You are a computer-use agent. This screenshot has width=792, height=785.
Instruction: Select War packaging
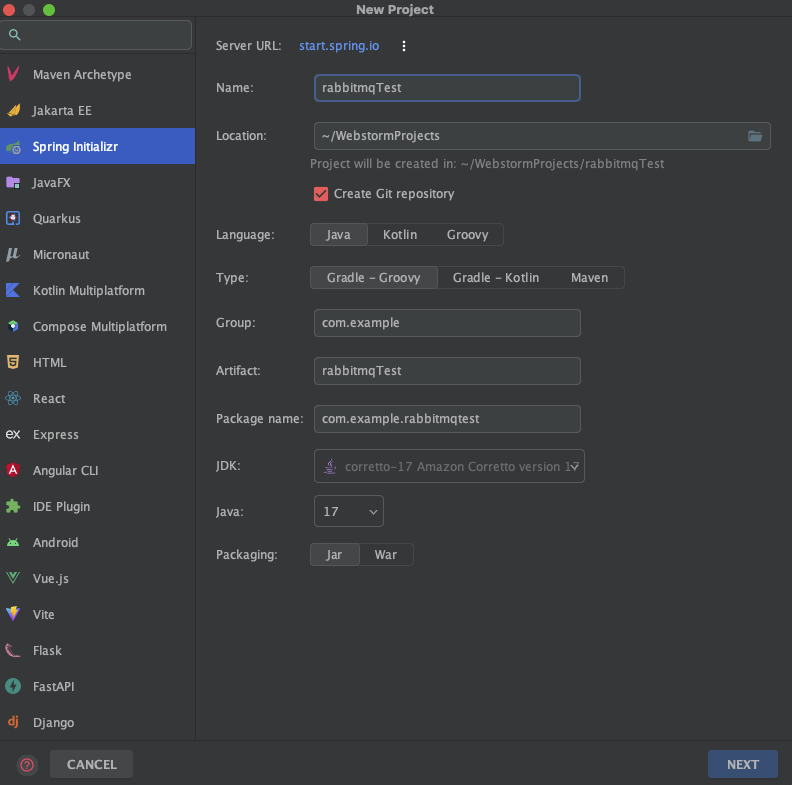pos(386,555)
